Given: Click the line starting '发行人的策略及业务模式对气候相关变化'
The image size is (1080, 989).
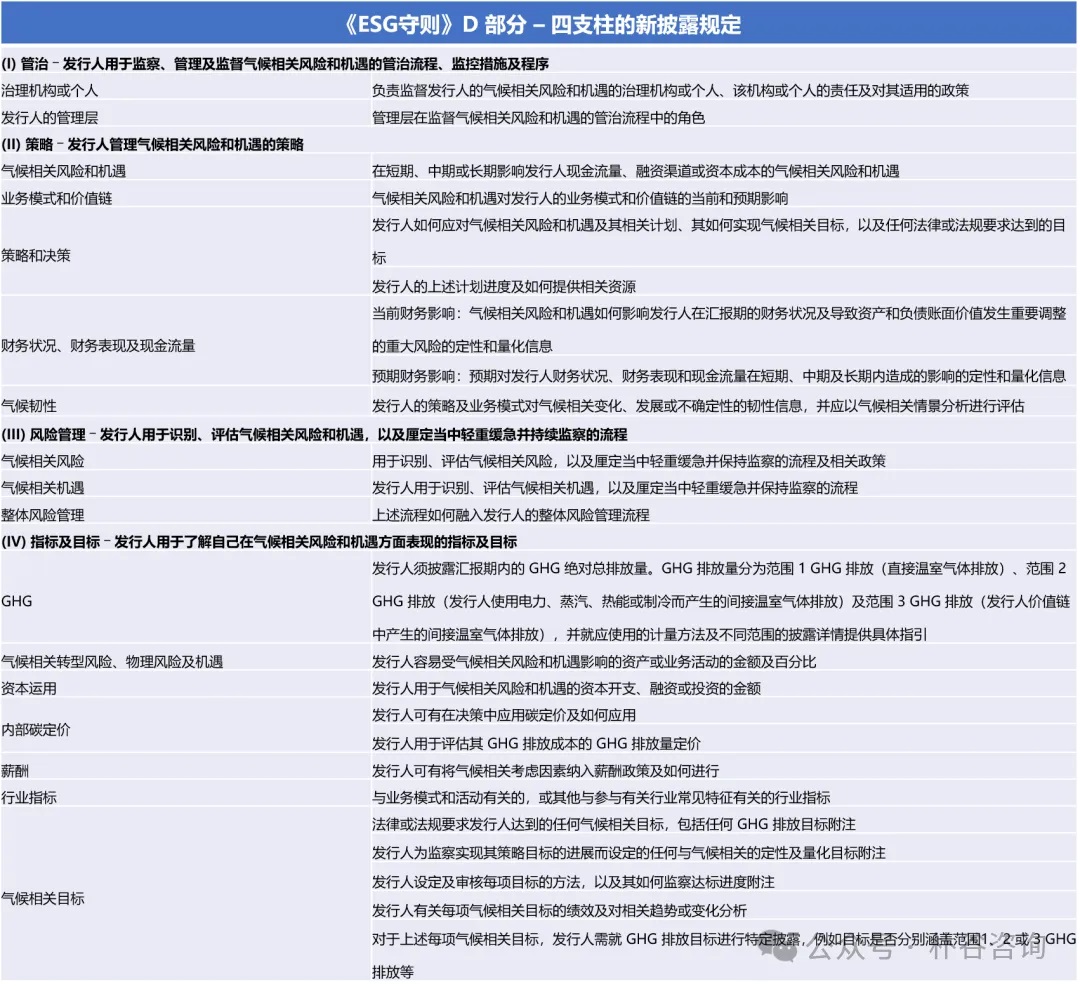Looking at the screenshot, I should (x=698, y=406).
